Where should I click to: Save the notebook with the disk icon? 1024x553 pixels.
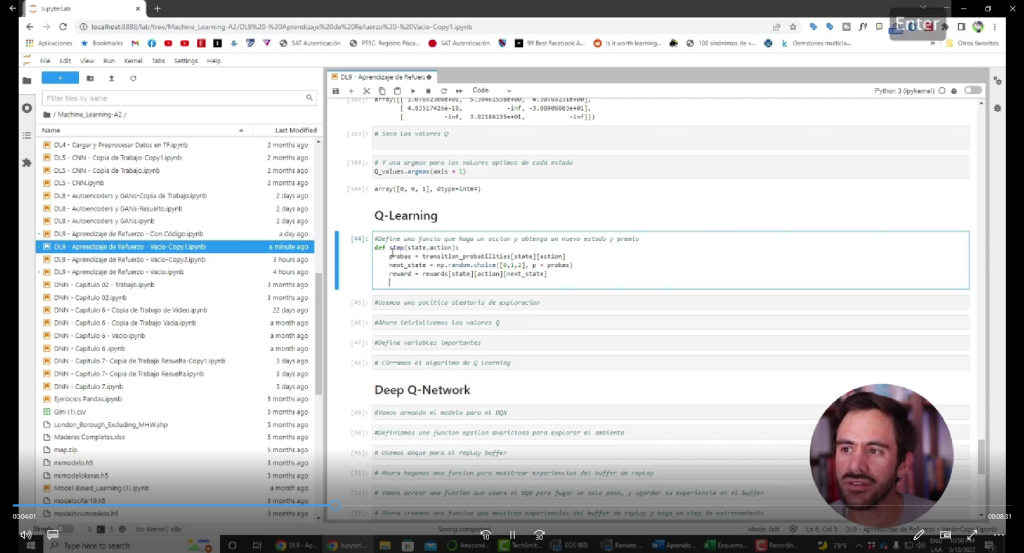[336, 91]
